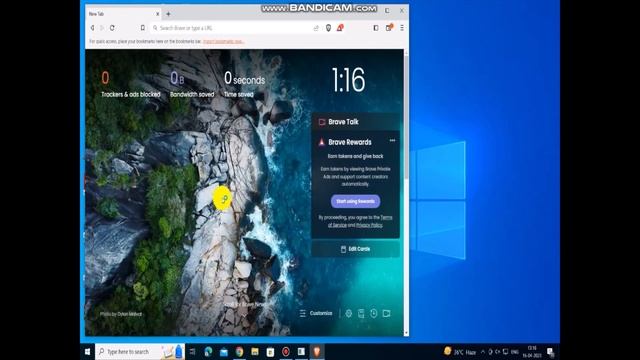Click the 1:16 clock on the new tab page
This screenshot has width=640, height=360.
coord(348,80)
